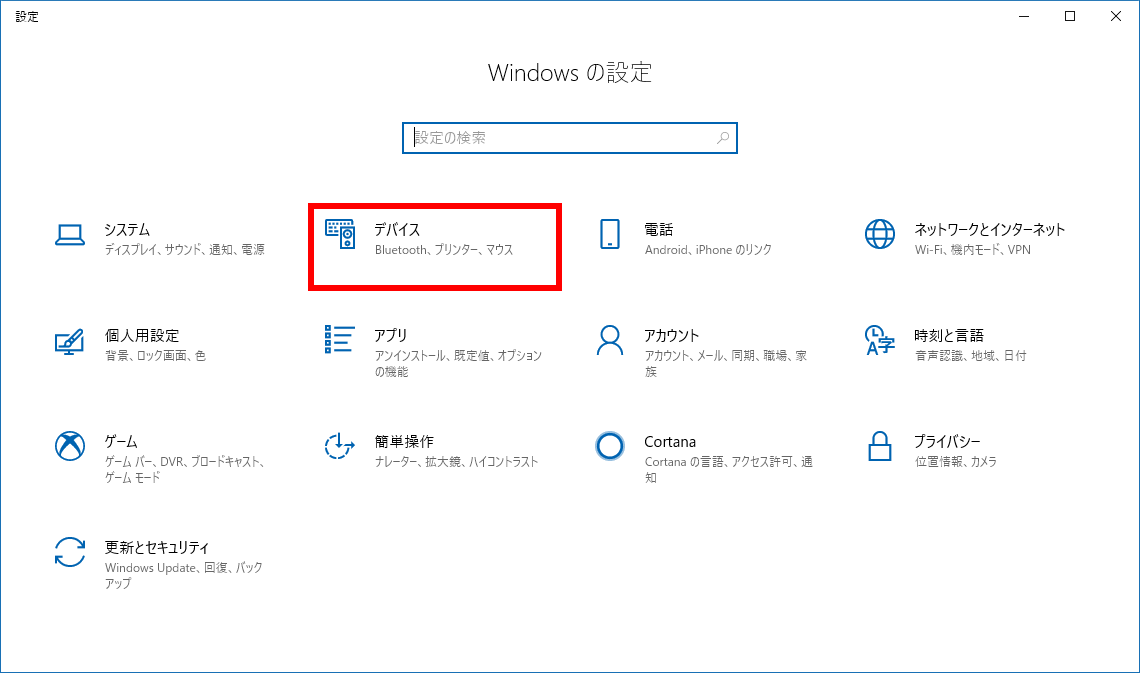Click text '位置情報、カメラ'

tap(955, 462)
